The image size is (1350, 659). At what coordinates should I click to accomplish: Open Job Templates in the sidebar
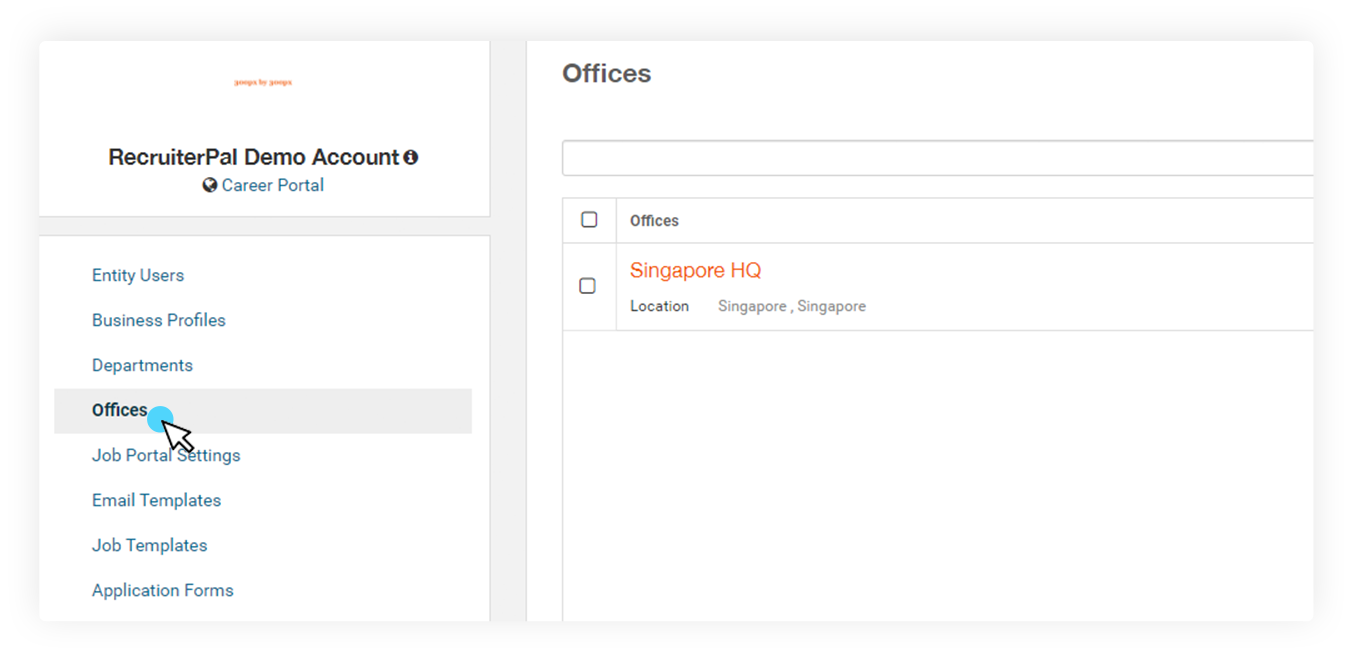coord(150,545)
